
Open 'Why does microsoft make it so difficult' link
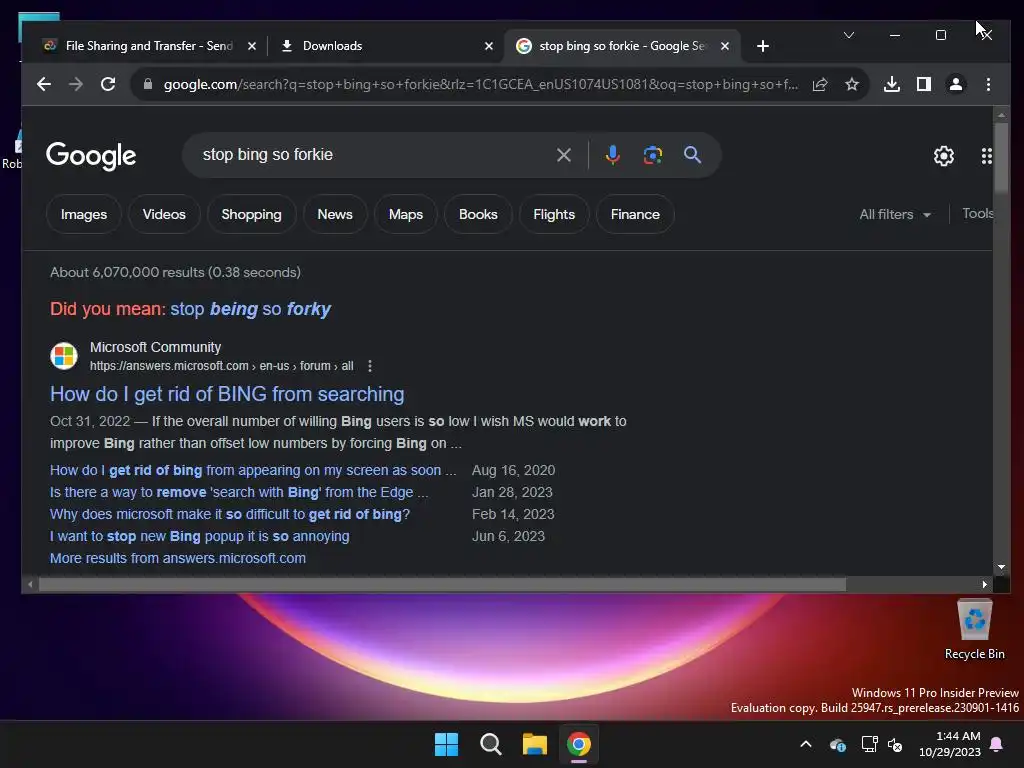click(230, 514)
